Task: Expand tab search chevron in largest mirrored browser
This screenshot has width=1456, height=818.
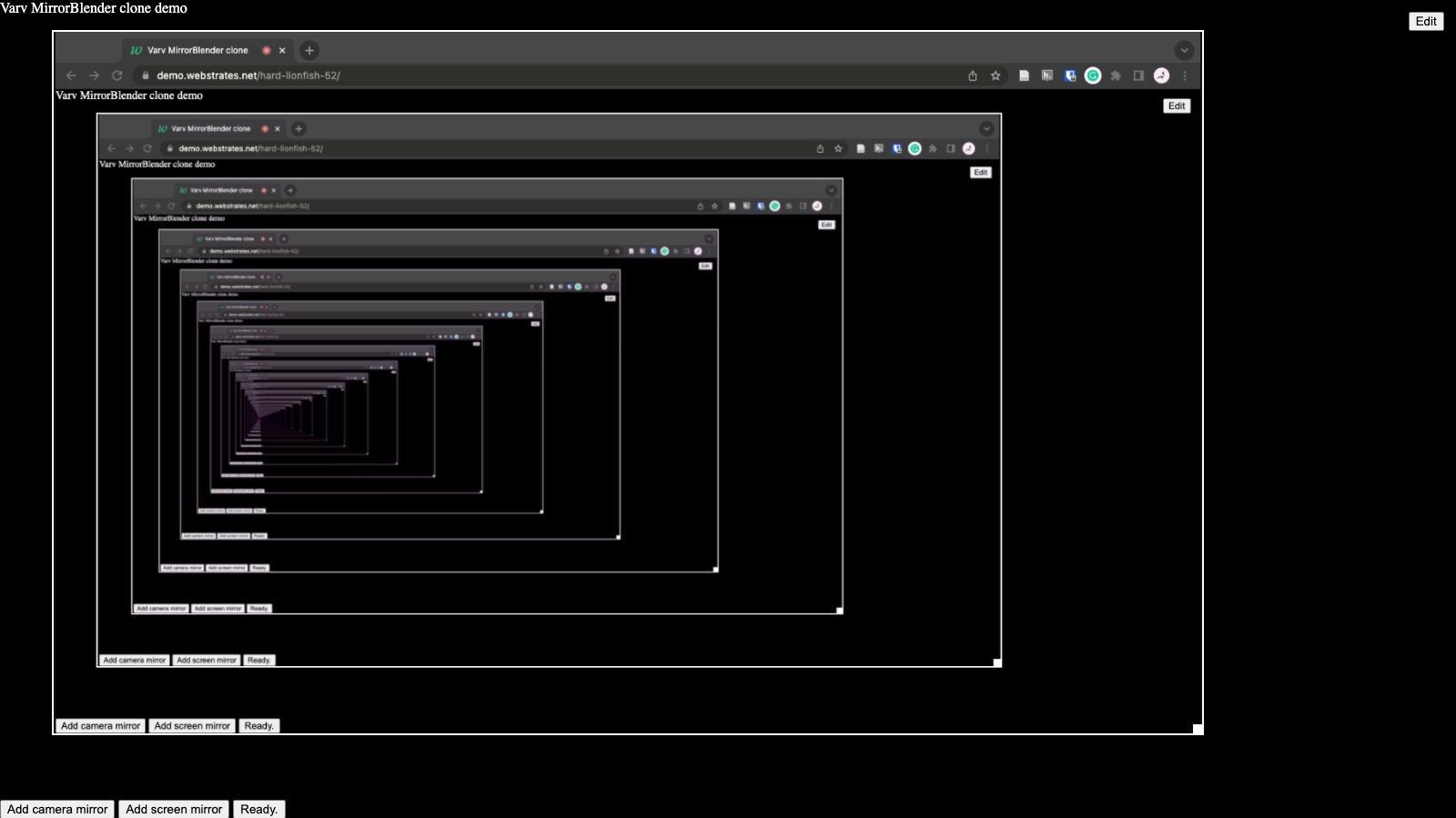Action: [x=1184, y=50]
